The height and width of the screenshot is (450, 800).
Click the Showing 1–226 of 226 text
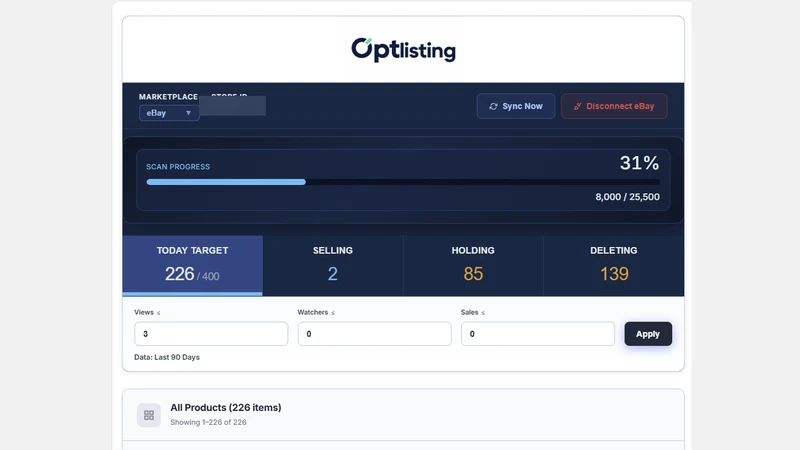208,422
